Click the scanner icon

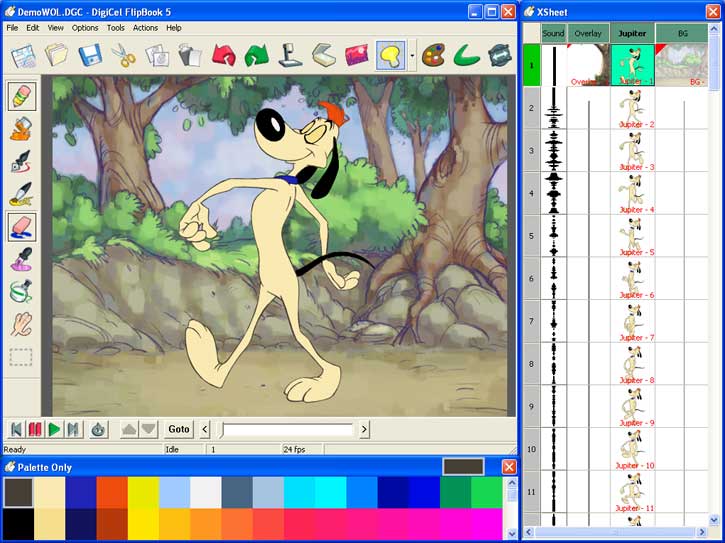(324, 56)
